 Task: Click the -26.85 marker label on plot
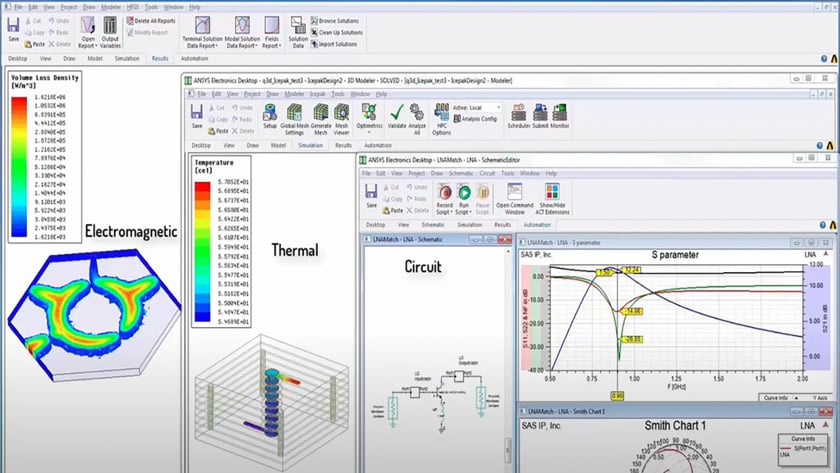click(x=632, y=339)
